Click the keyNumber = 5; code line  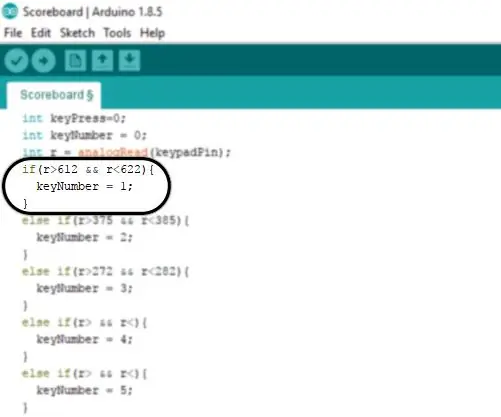pyautogui.click(x=84, y=390)
